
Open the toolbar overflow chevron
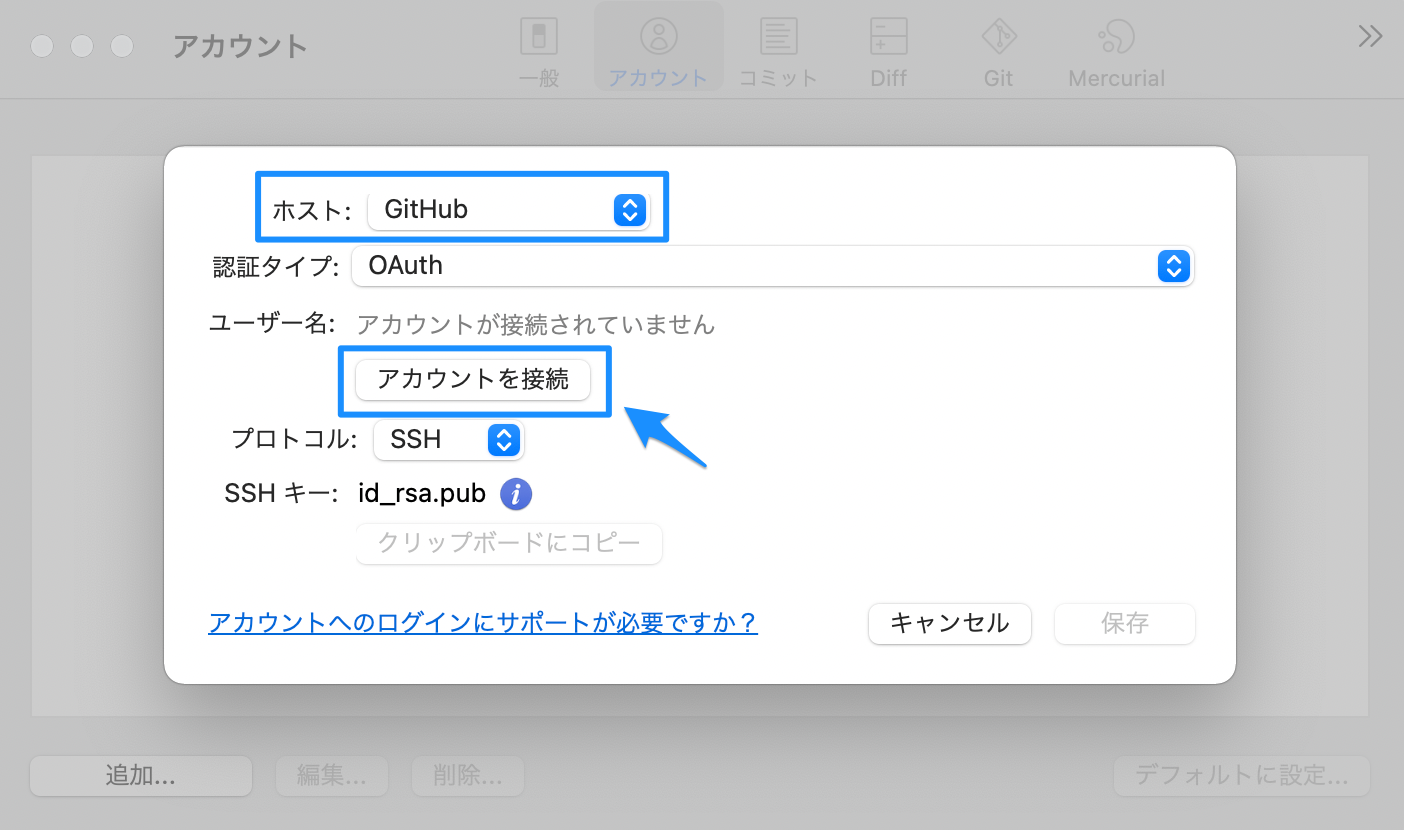(x=1369, y=36)
